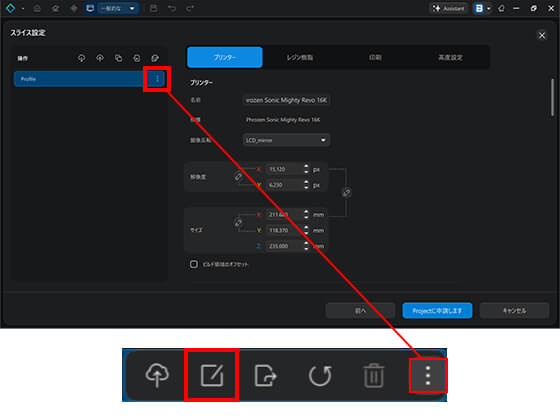This screenshot has height=420, width=560.
Task: Enable the build area offset checkbox
Action: click(194, 264)
